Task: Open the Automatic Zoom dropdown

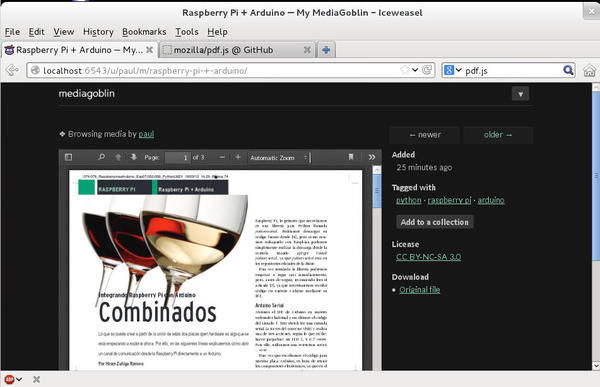Action: click(x=279, y=158)
